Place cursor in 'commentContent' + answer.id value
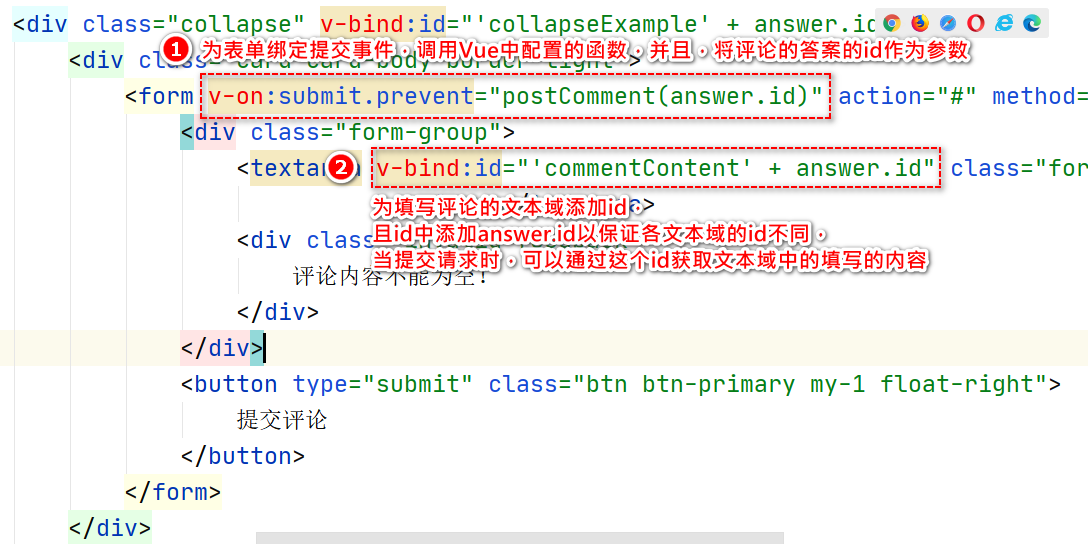 click(x=719, y=168)
